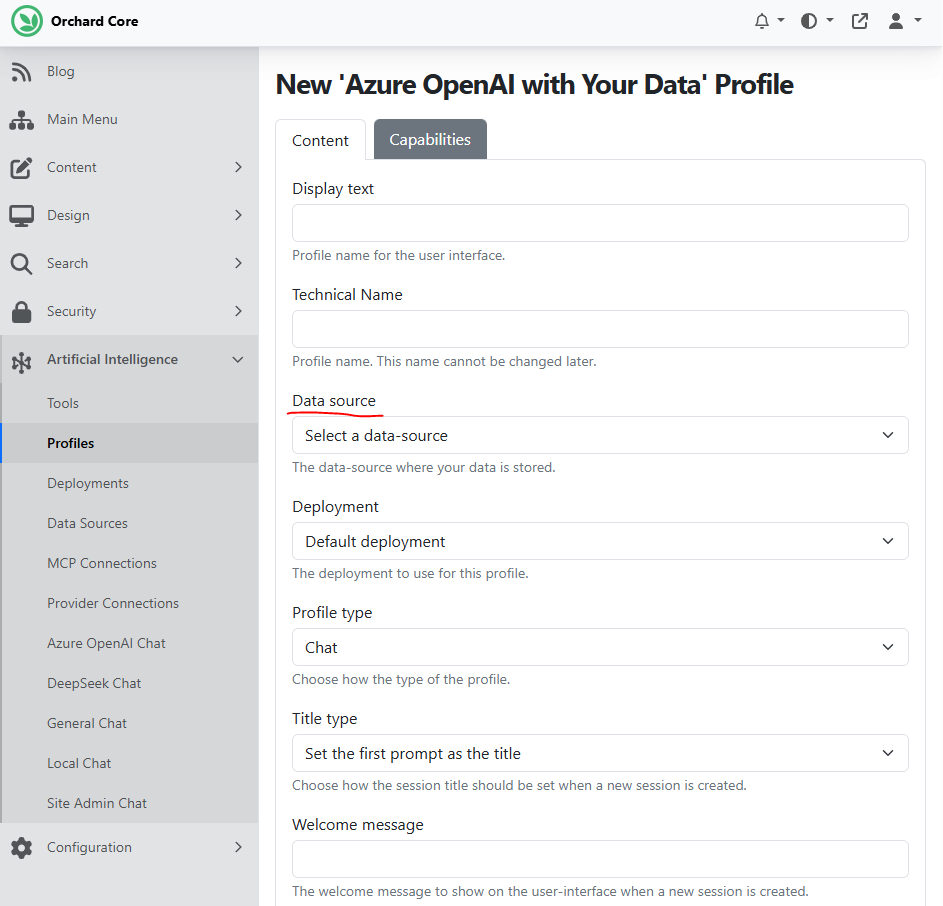The width and height of the screenshot is (943, 906).
Task: Click the Main Menu sitemap icon
Action: click(x=22, y=120)
